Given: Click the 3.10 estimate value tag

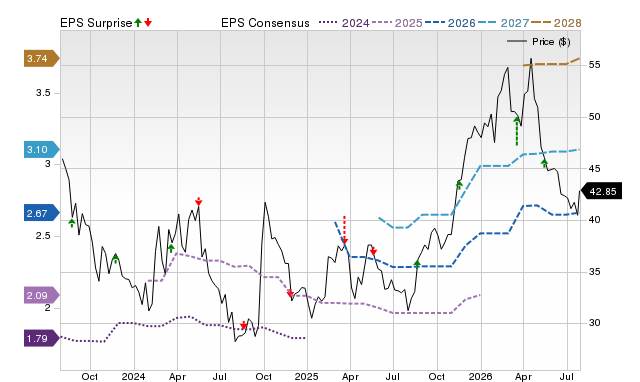Looking at the screenshot, I should pos(42,150).
